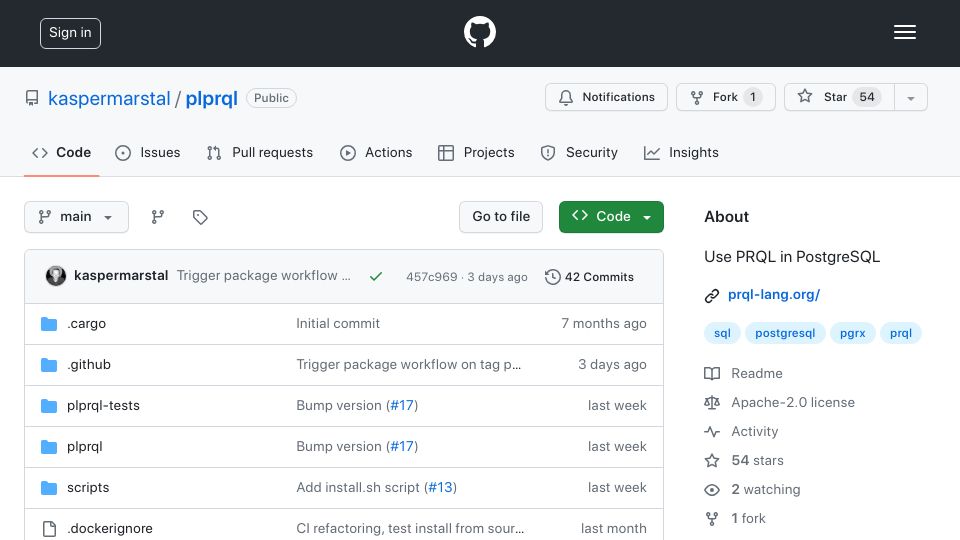Open the GitHub logo homepage
This screenshot has height=540, width=960.
[x=479, y=32]
